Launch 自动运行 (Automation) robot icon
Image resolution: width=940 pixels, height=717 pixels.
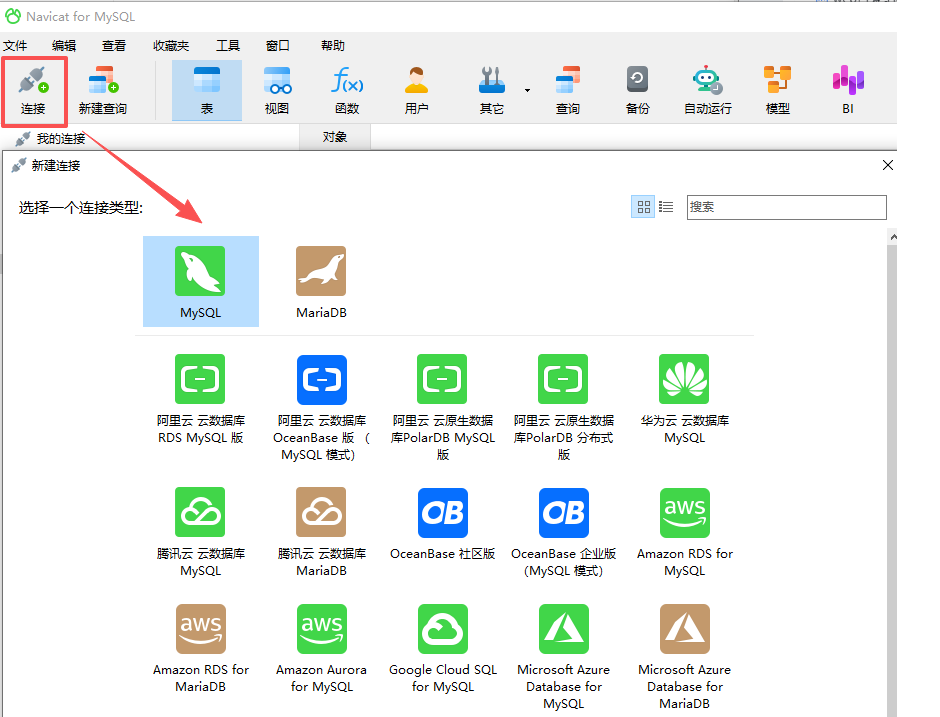pyautogui.click(x=707, y=90)
